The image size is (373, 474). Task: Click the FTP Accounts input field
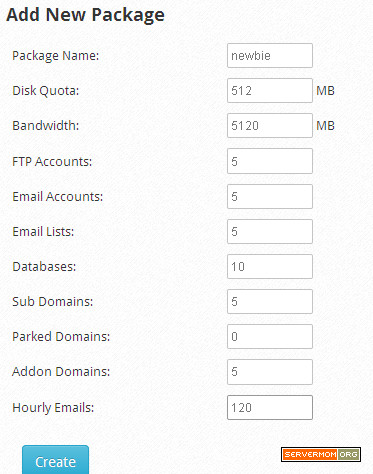tap(270, 161)
